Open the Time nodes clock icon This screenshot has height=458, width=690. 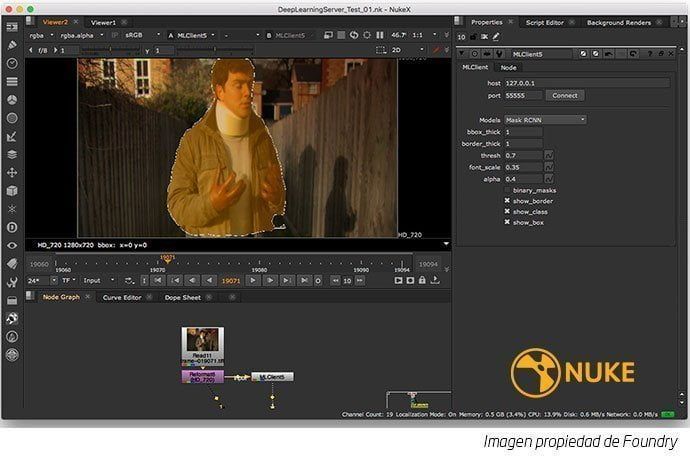tap(12, 63)
